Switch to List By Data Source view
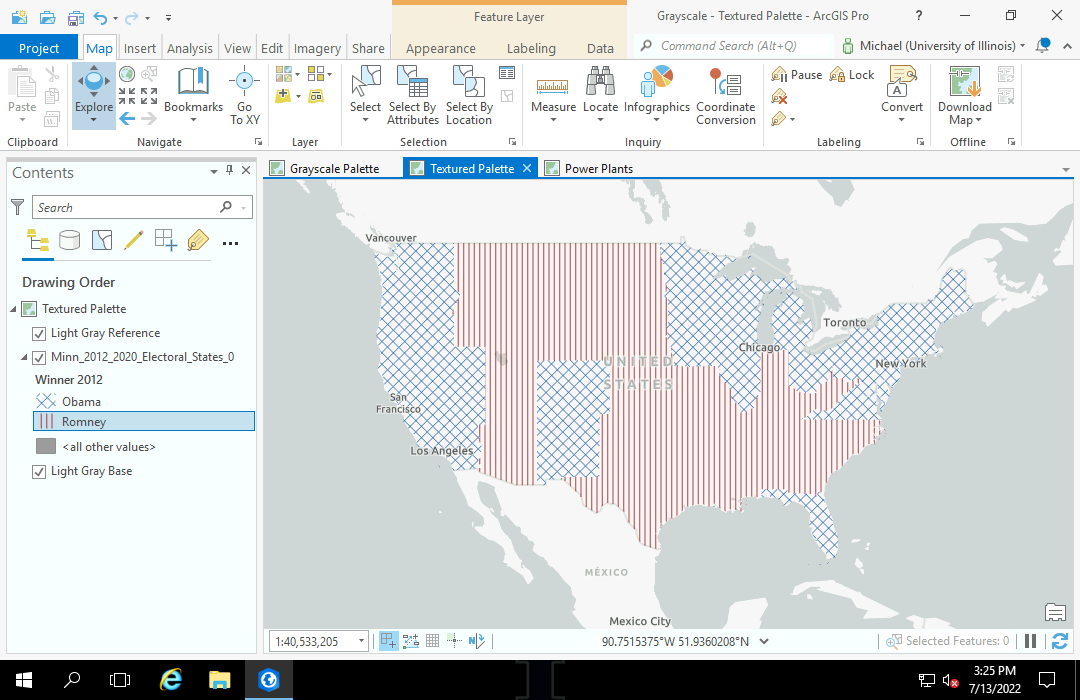Screen dimensions: 1080x700 [x=69, y=240]
